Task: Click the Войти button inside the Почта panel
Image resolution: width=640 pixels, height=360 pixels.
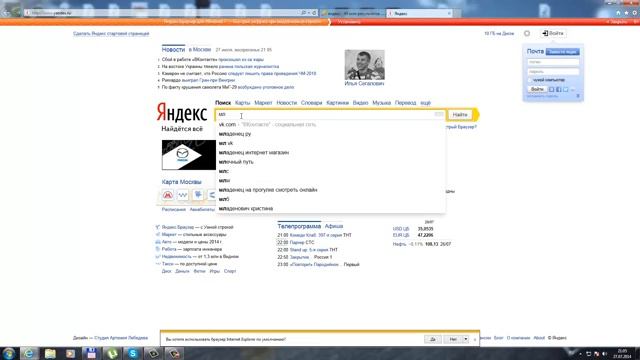Action: (537, 89)
